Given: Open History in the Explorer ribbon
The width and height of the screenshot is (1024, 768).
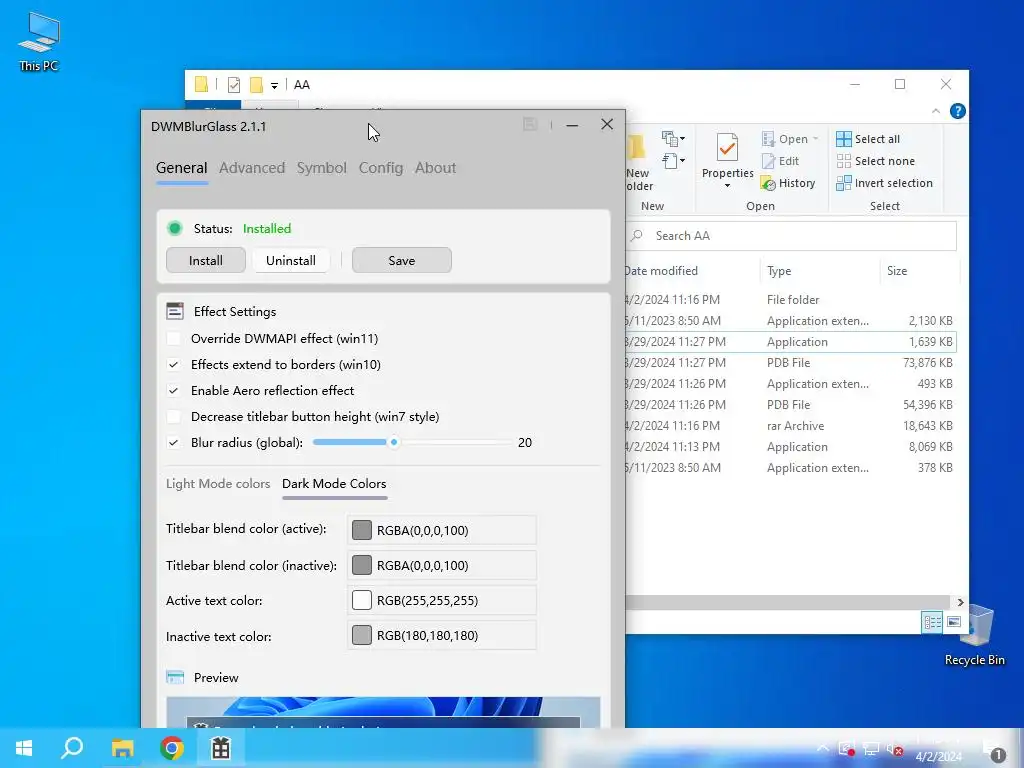Looking at the screenshot, I should [788, 184].
